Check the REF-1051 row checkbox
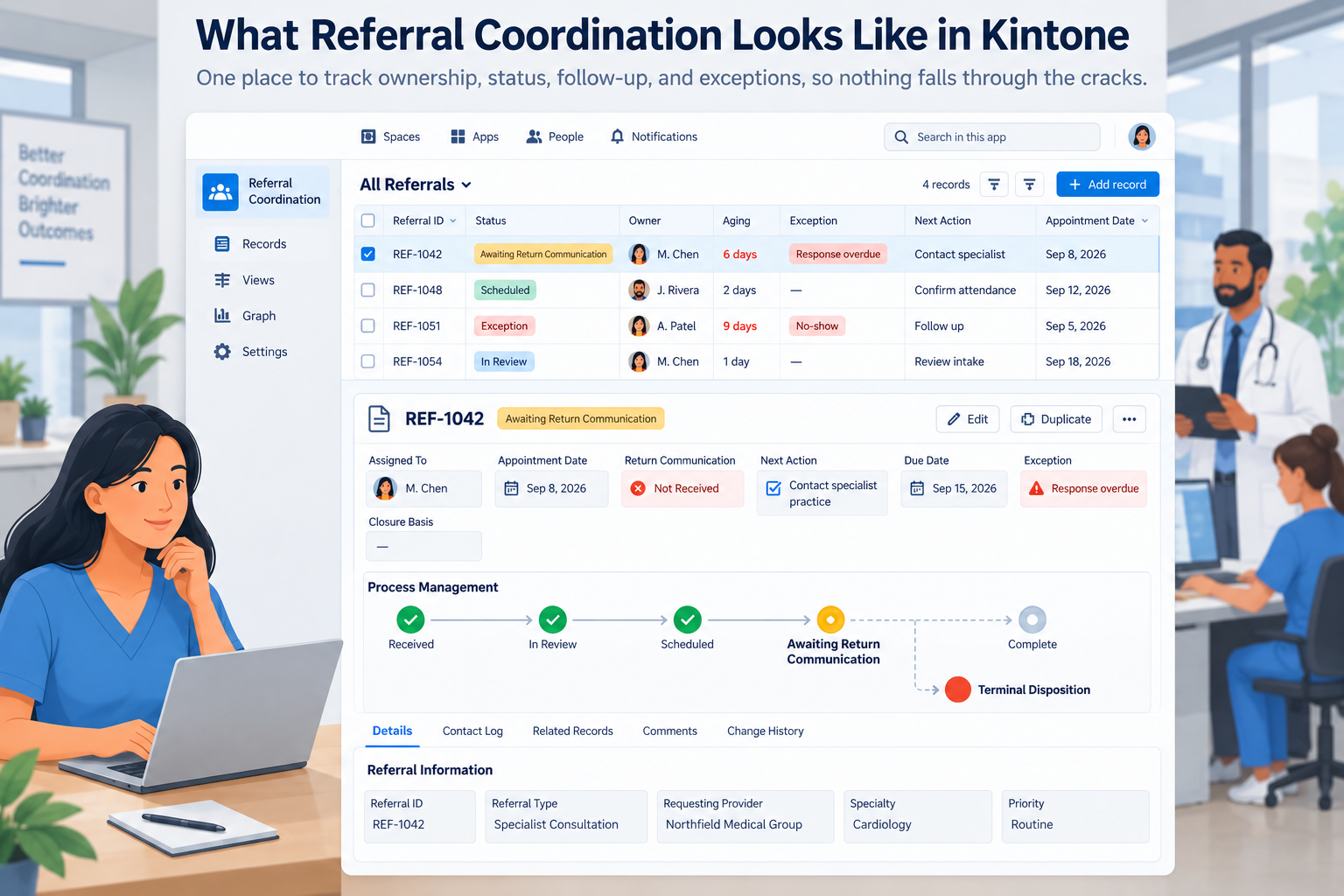 (368, 325)
